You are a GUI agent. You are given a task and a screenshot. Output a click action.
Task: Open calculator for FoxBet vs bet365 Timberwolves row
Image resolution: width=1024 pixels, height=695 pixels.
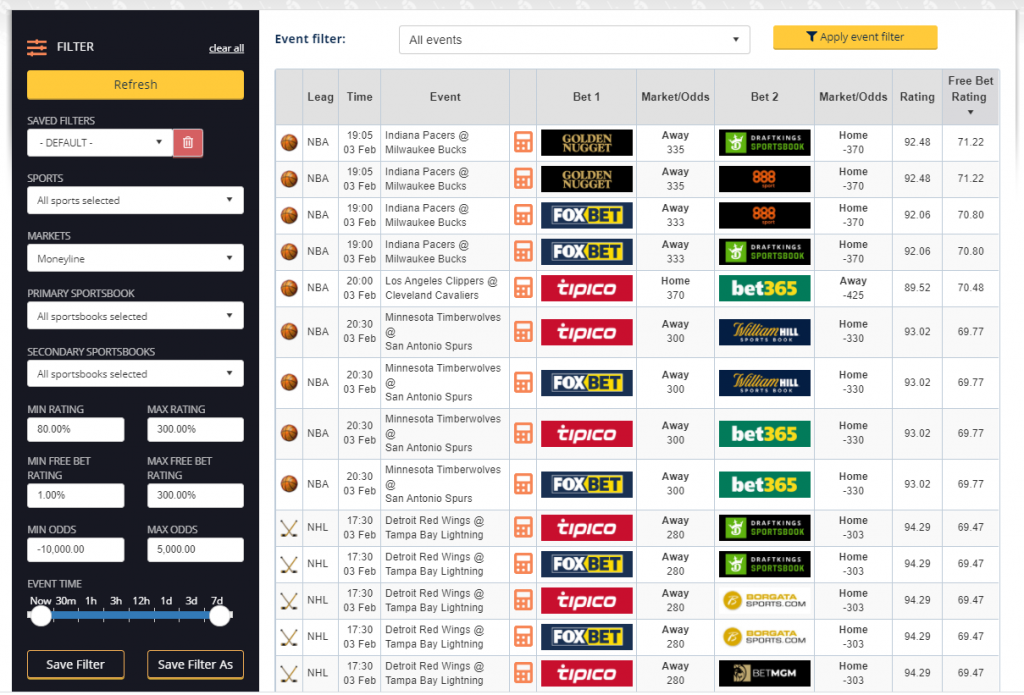[523, 484]
